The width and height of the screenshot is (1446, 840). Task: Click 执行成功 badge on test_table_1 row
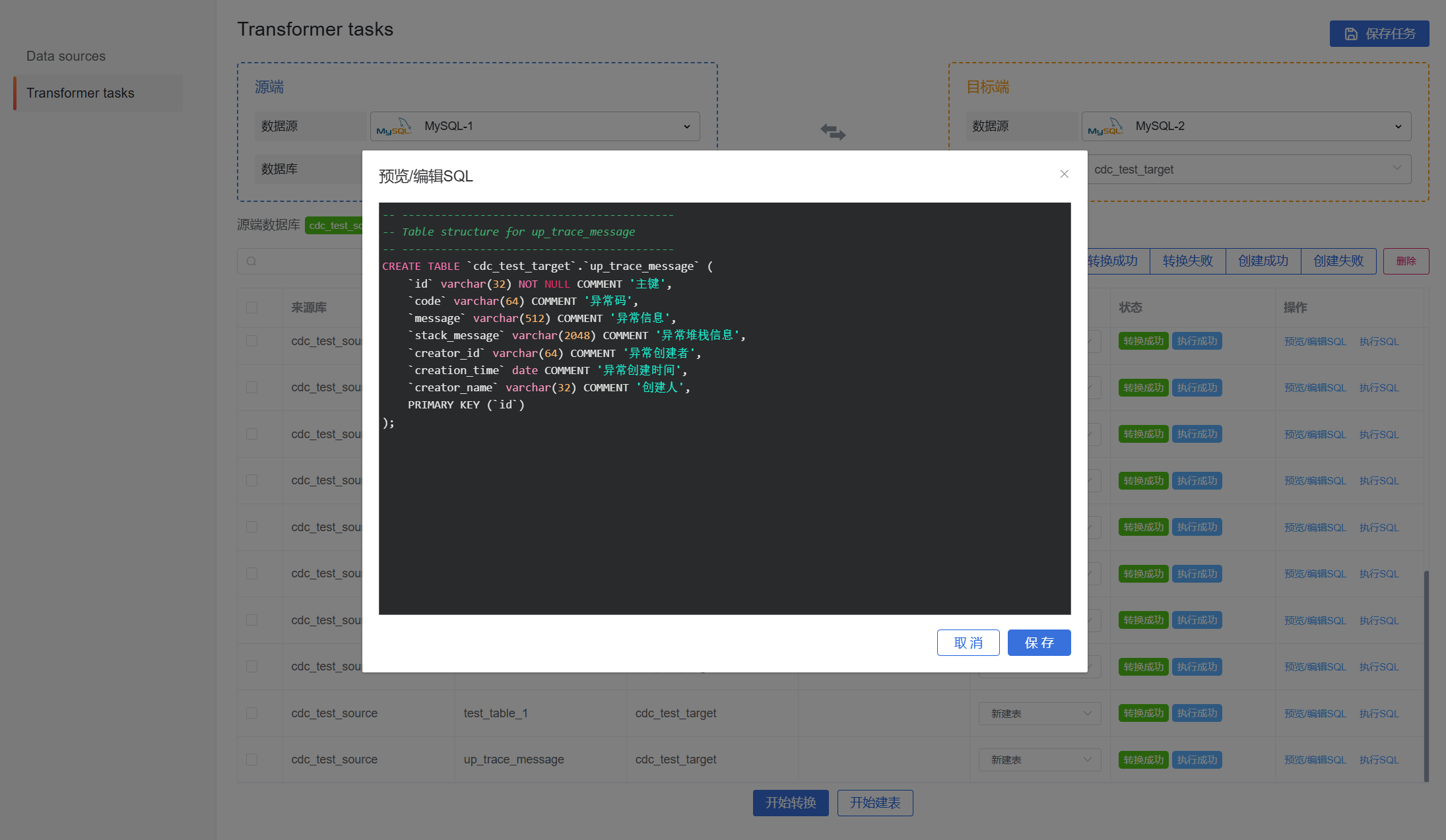coord(1197,713)
